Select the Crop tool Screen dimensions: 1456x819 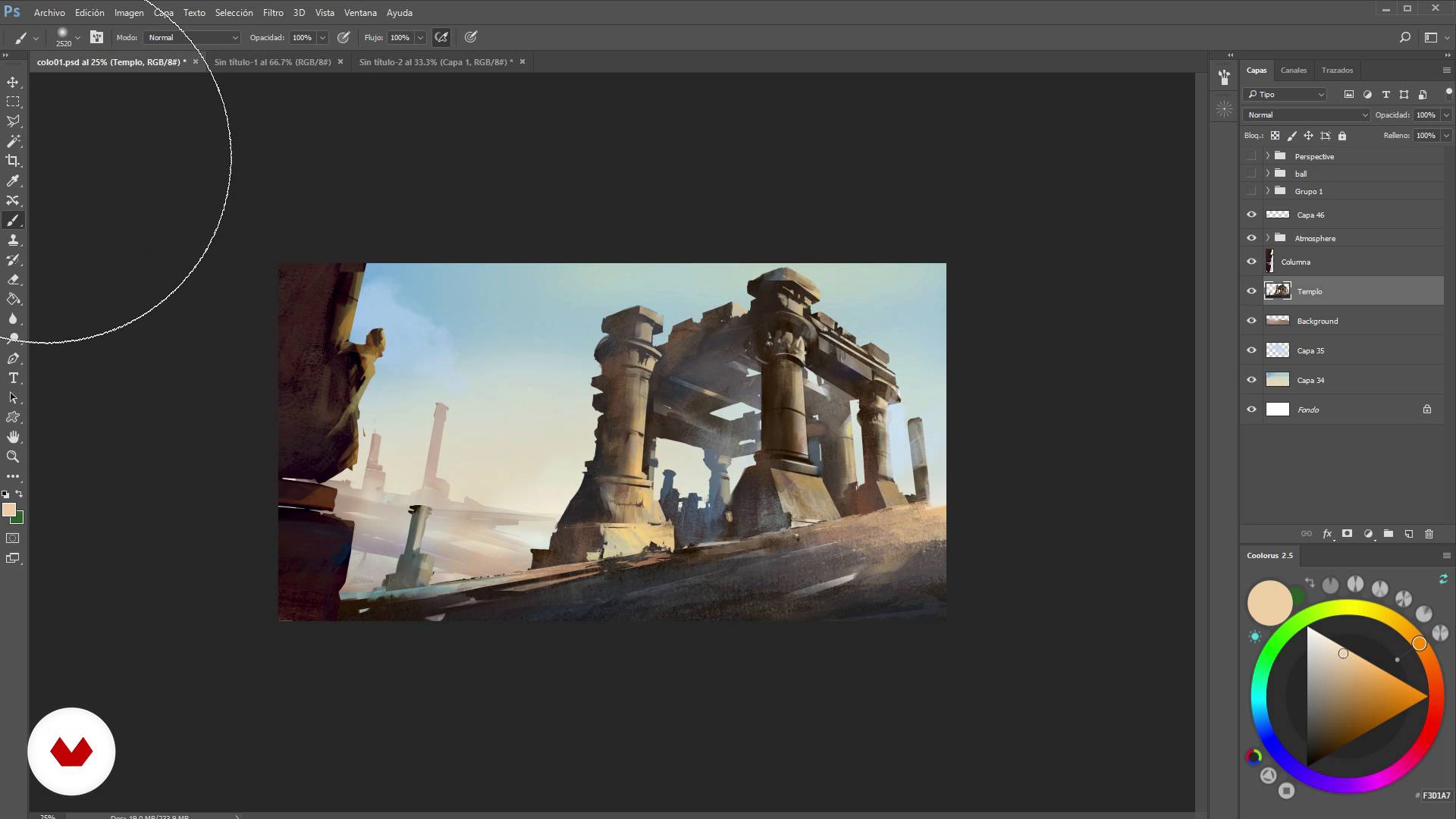13,161
